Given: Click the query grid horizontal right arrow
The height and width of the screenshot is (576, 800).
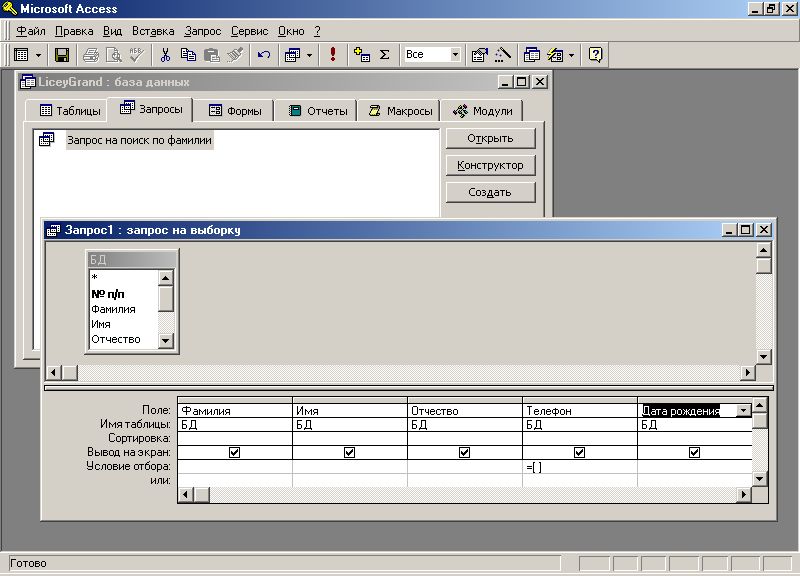Looking at the screenshot, I should pyautogui.click(x=744, y=494).
